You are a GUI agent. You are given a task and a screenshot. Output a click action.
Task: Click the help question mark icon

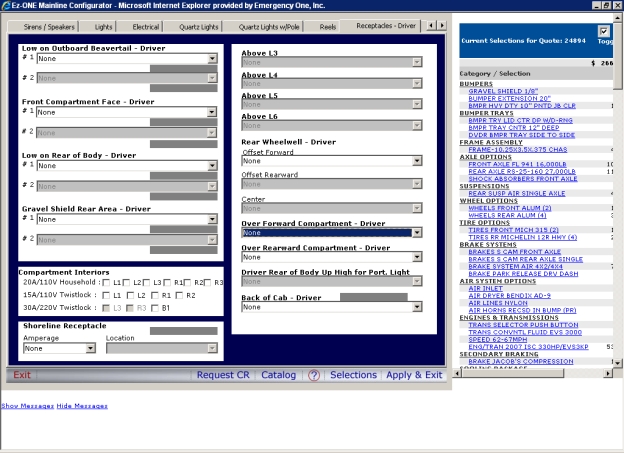coord(314,375)
